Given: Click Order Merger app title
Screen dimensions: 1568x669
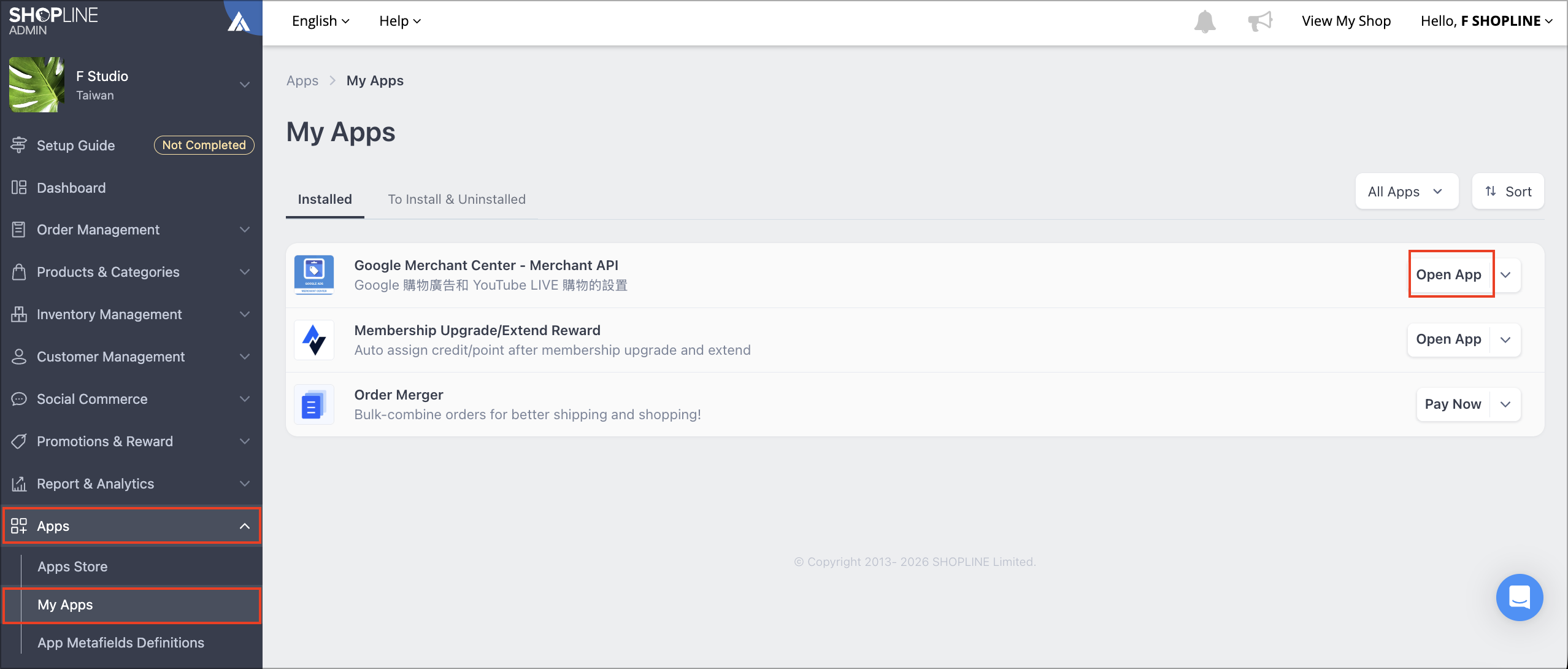Looking at the screenshot, I should (399, 395).
